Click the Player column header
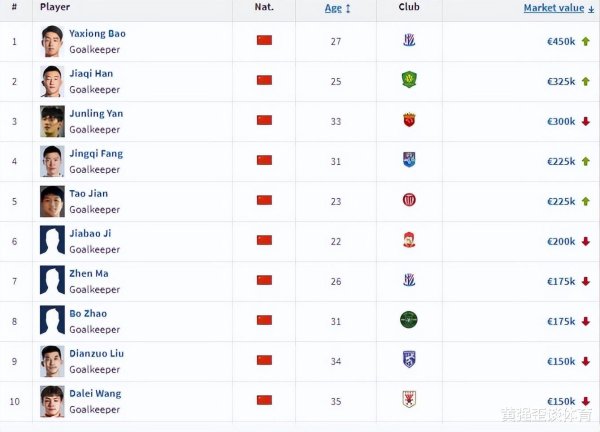 pyautogui.click(x=55, y=7)
